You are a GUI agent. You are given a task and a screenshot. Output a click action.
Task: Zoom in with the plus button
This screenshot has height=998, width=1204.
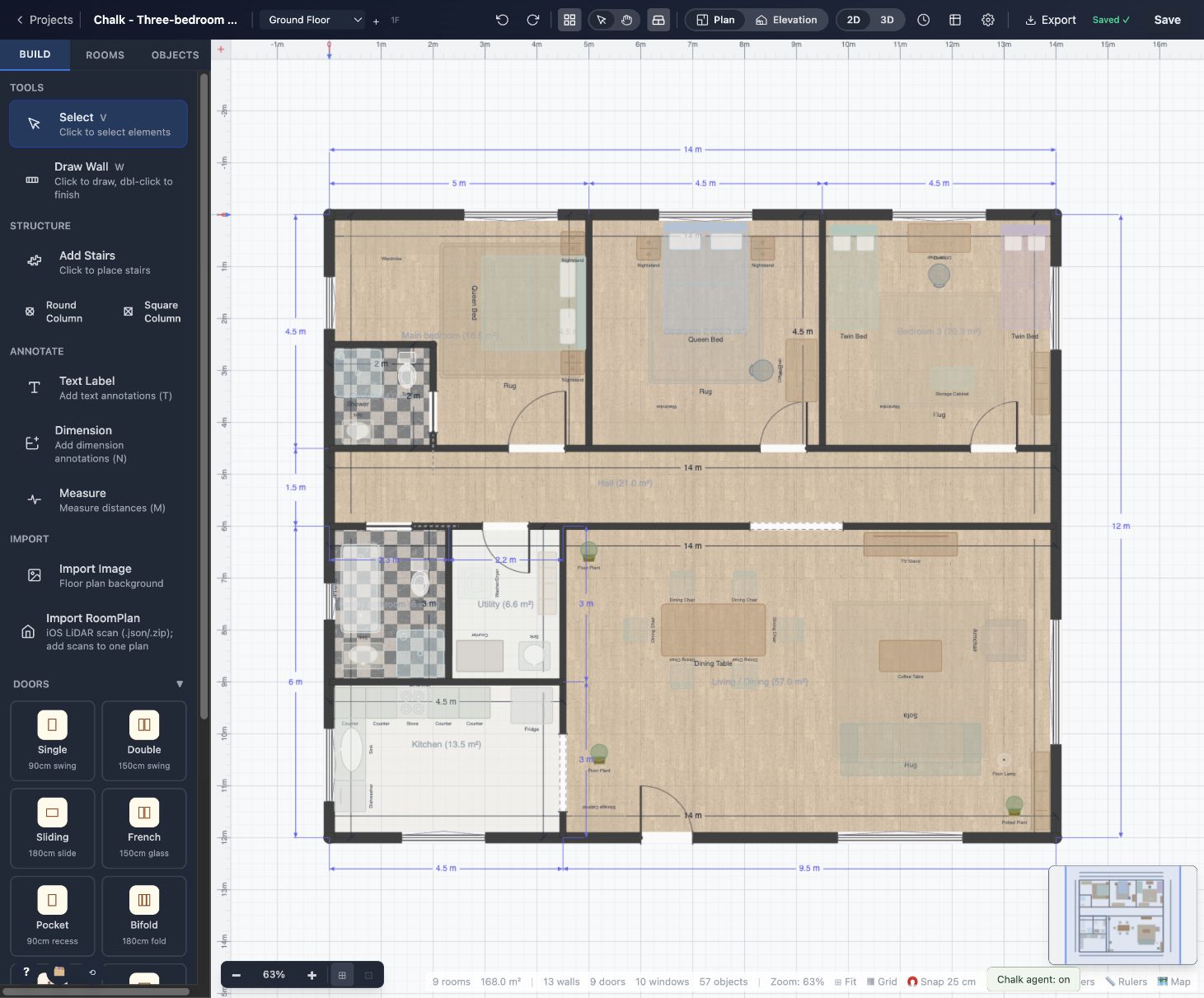312,975
